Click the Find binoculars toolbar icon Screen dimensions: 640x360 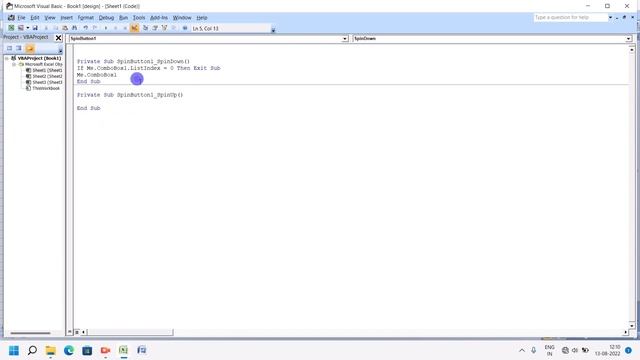[x=74, y=28]
